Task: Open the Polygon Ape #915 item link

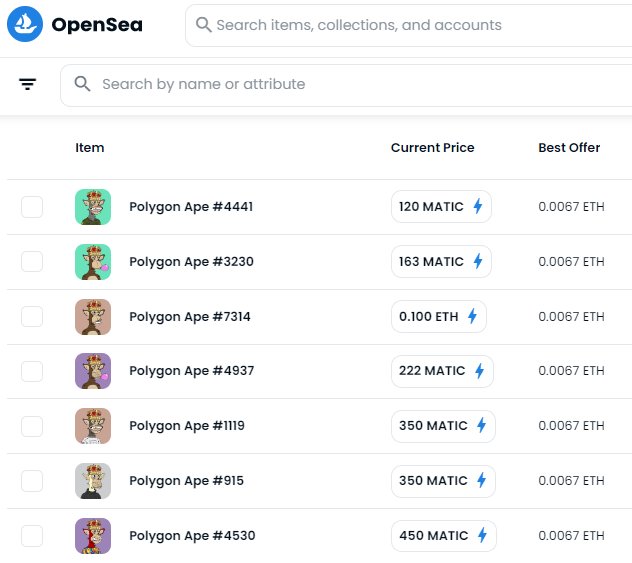Action: tap(187, 481)
